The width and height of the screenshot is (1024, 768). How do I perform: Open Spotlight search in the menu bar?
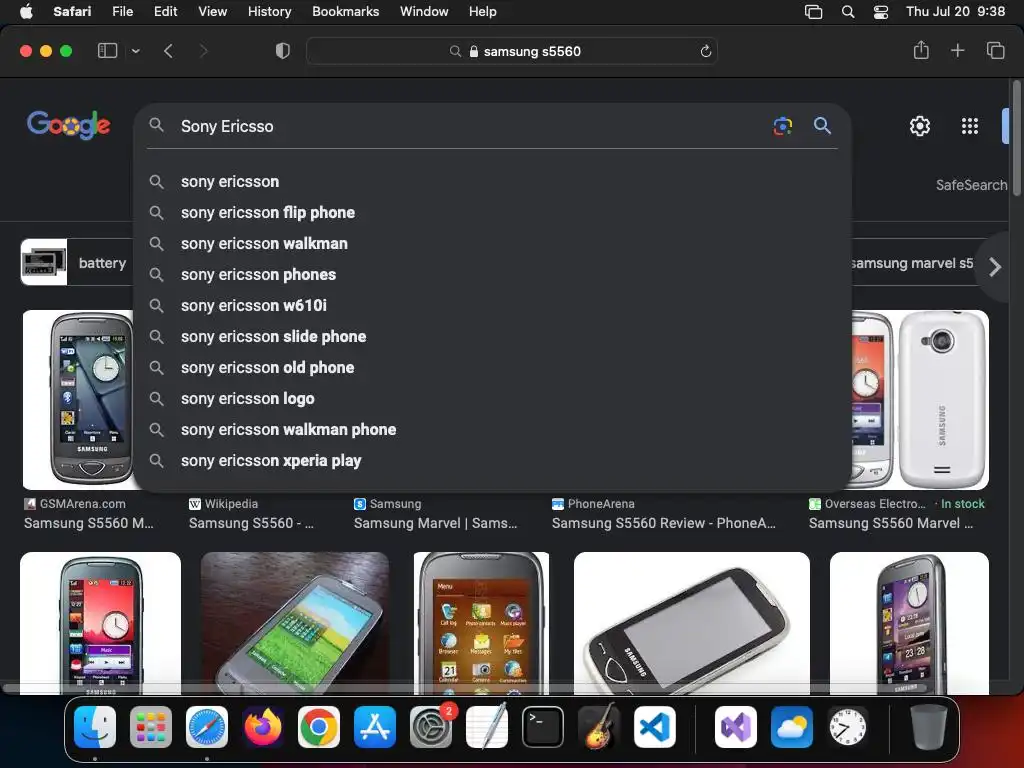coord(848,12)
